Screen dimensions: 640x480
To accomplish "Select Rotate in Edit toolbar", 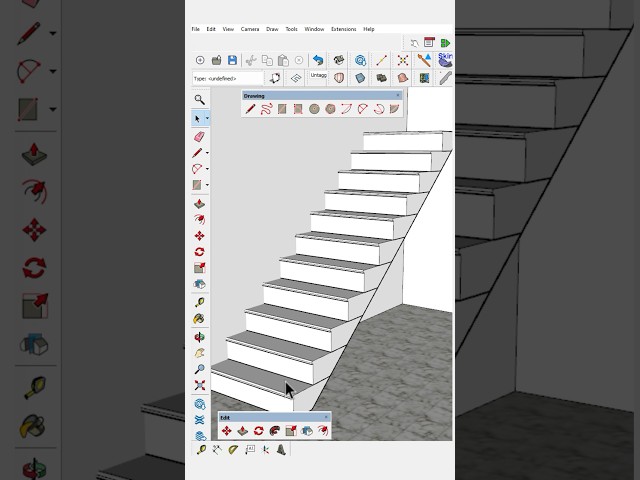I will coord(258,431).
